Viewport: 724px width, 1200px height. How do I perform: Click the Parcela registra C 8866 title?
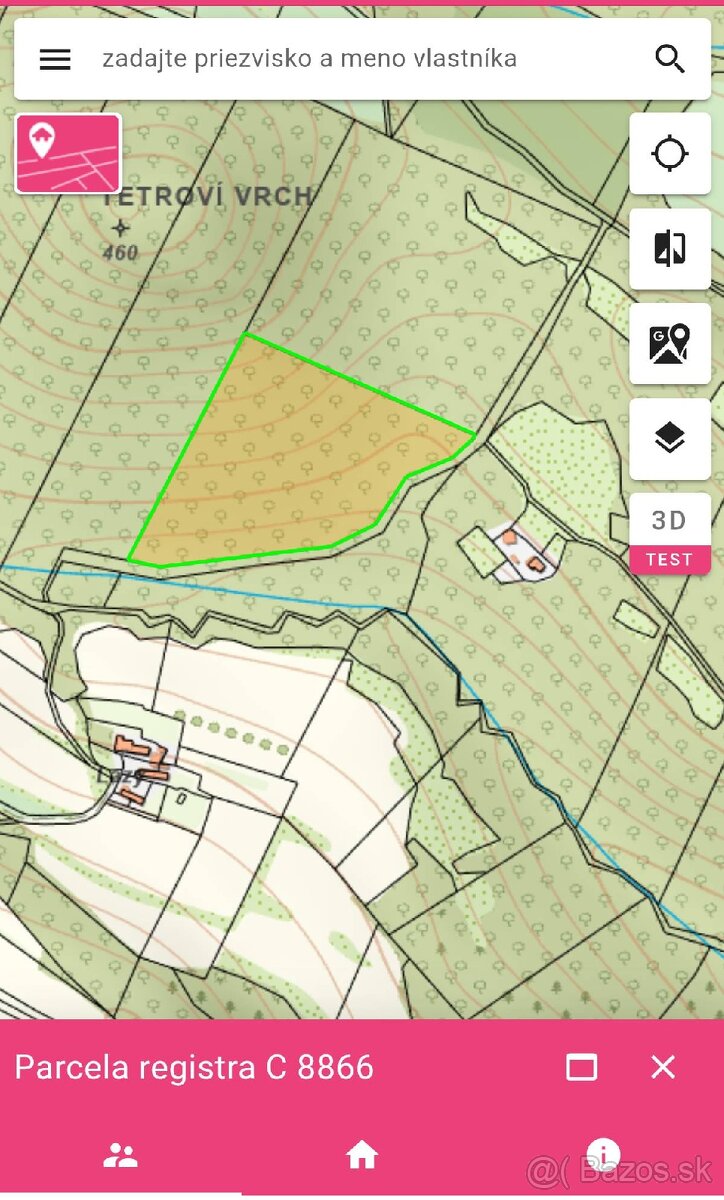point(194,1067)
